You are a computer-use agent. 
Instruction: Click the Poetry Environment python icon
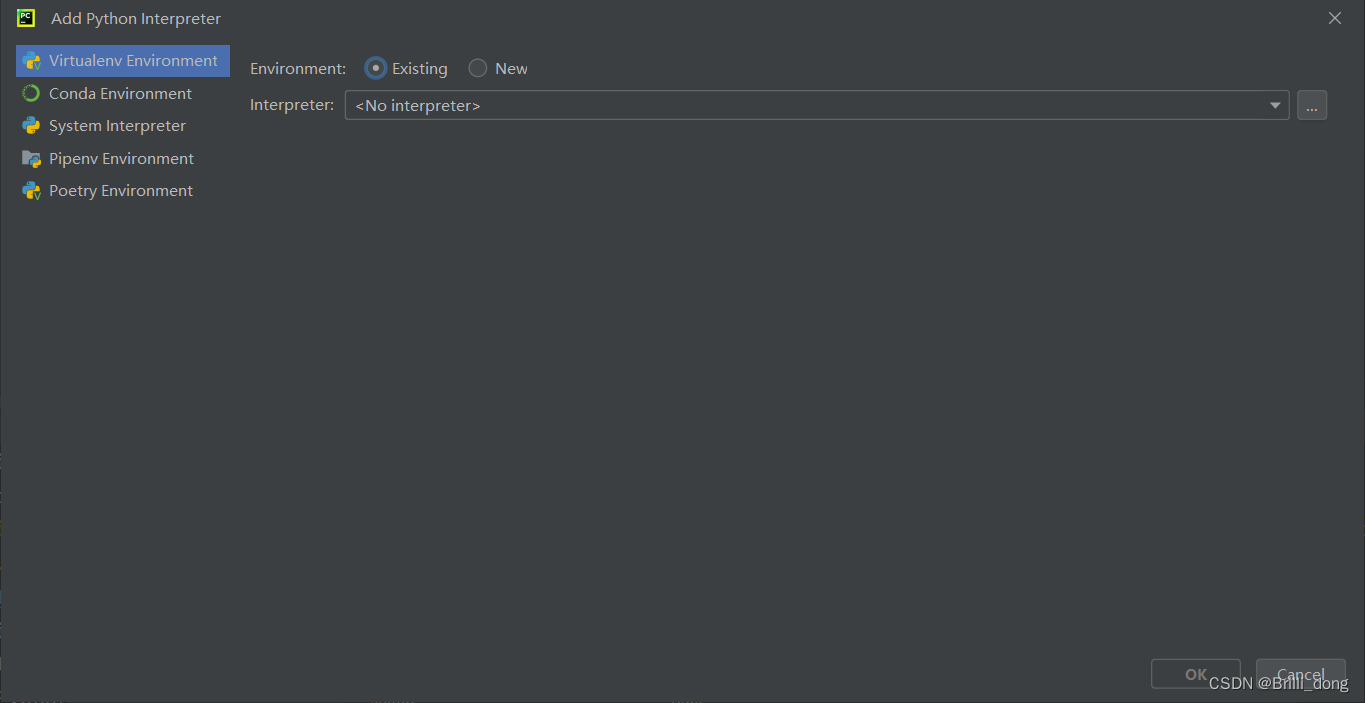coord(31,191)
